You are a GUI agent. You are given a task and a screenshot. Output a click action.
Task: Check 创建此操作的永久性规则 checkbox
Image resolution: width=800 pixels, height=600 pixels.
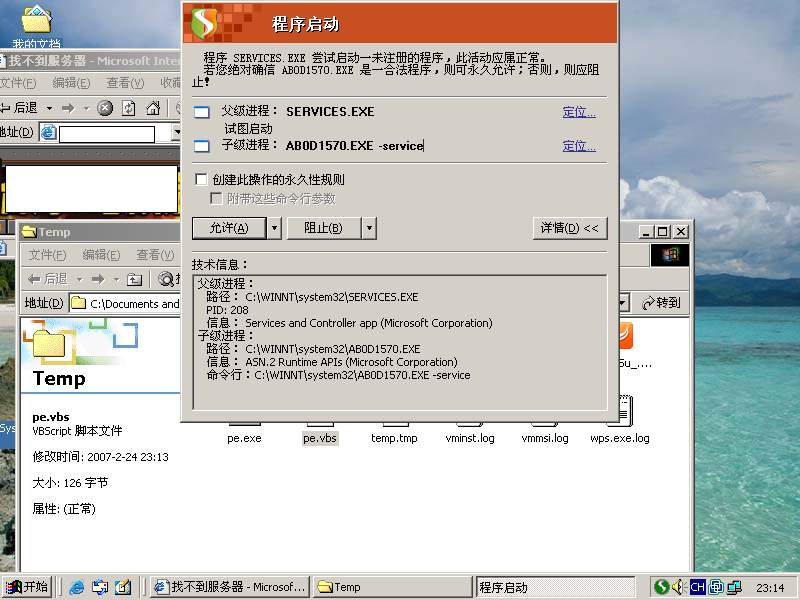(x=202, y=179)
